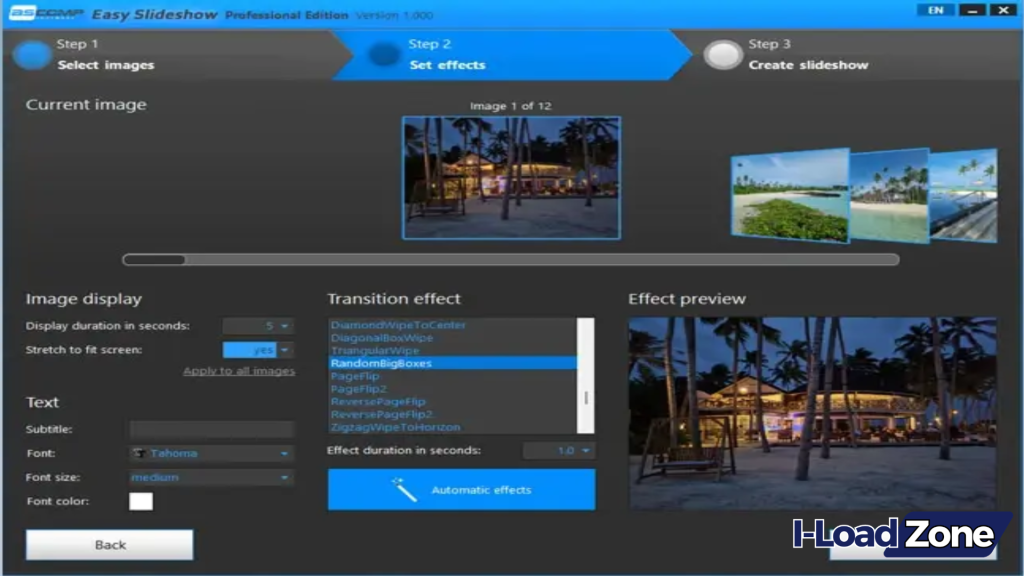Click Apply to all images link

pyautogui.click(x=241, y=370)
